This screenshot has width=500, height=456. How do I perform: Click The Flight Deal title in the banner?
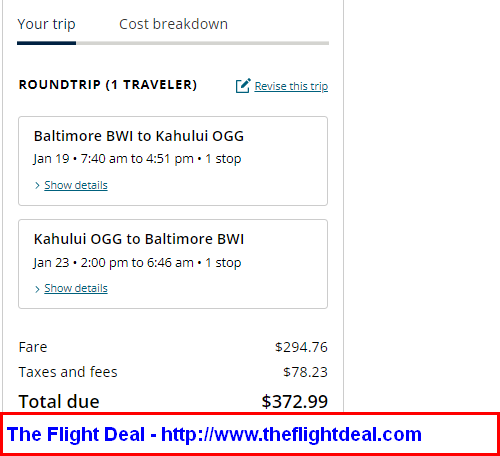coord(76,434)
